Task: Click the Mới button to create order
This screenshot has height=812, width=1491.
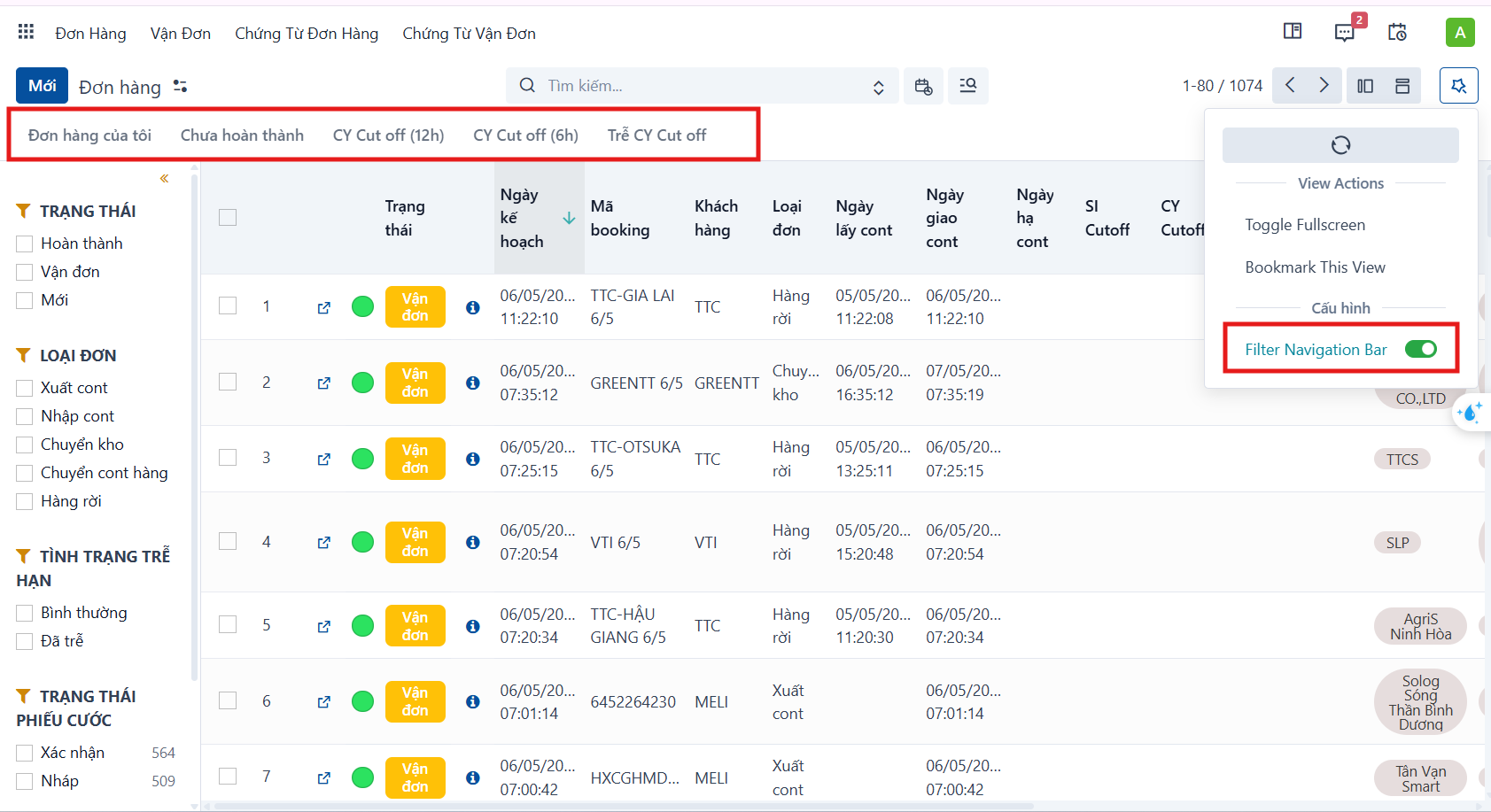Action: (x=43, y=86)
